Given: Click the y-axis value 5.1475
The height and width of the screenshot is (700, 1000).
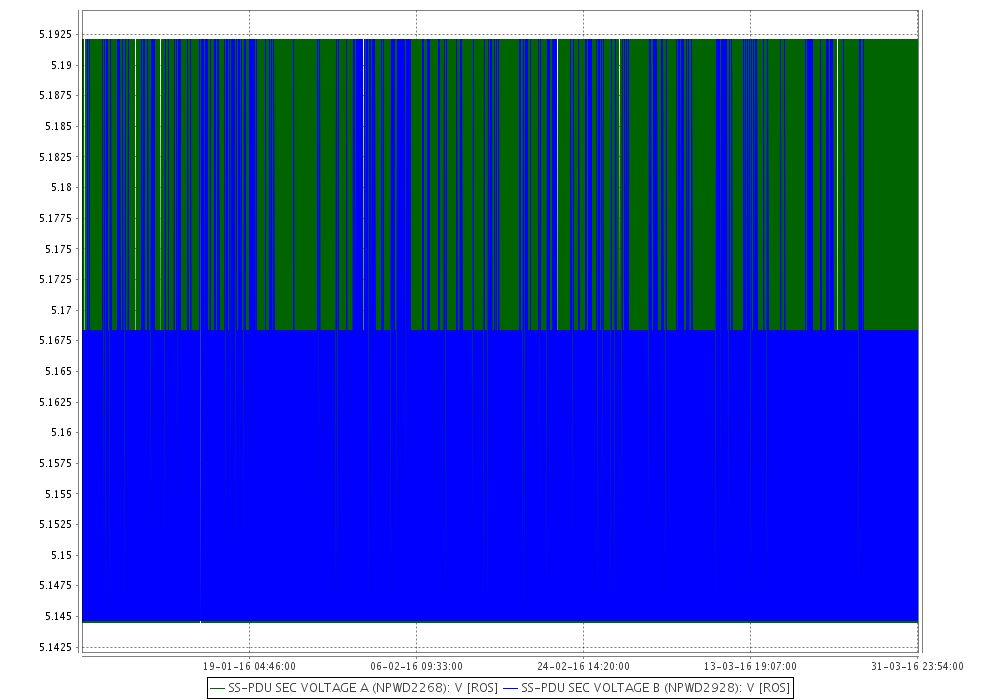Looking at the screenshot, I should [55, 585].
